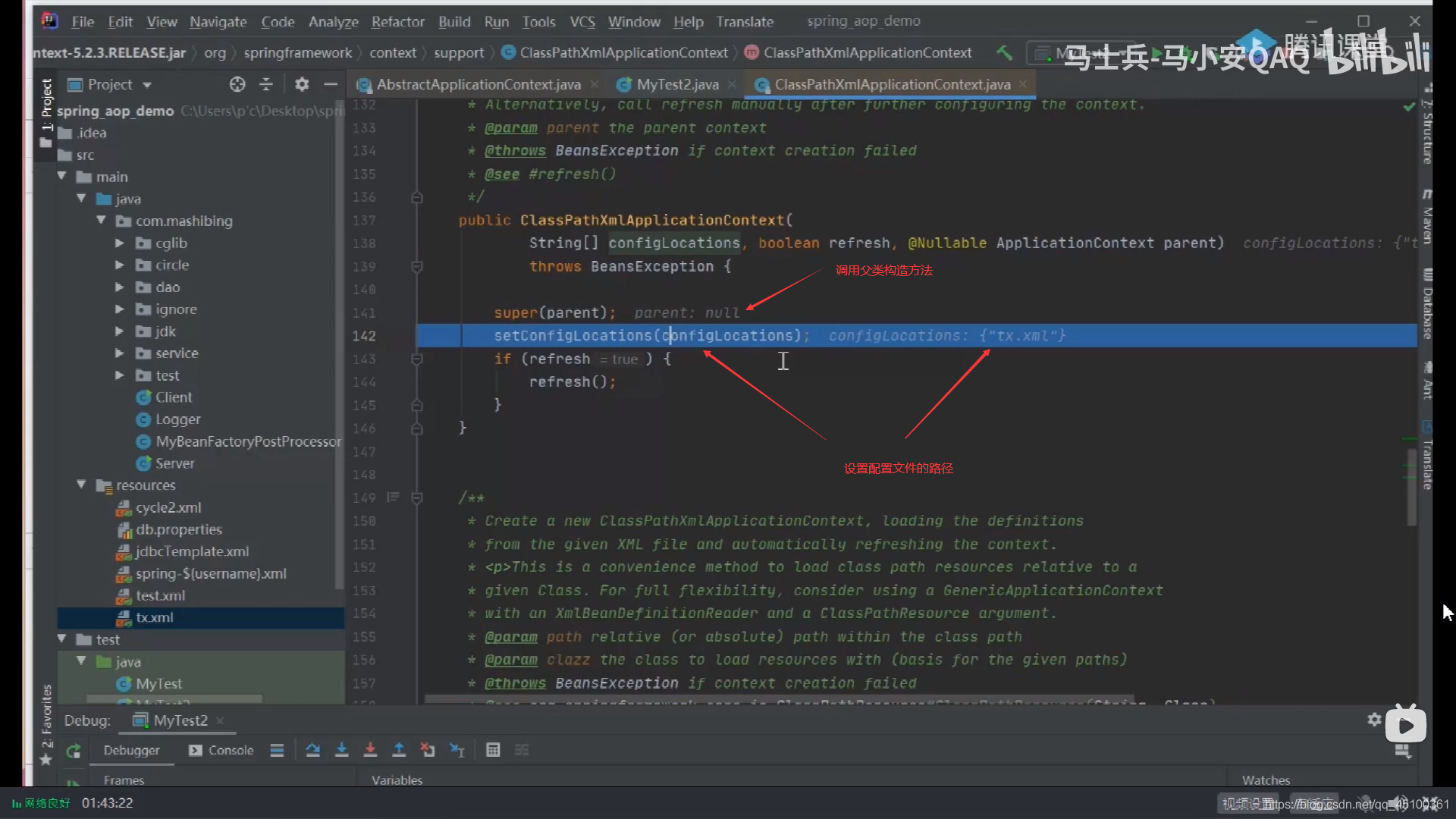1456x819 pixels.
Task: Expand the service package
Action: pyautogui.click(x=120, y=353)
